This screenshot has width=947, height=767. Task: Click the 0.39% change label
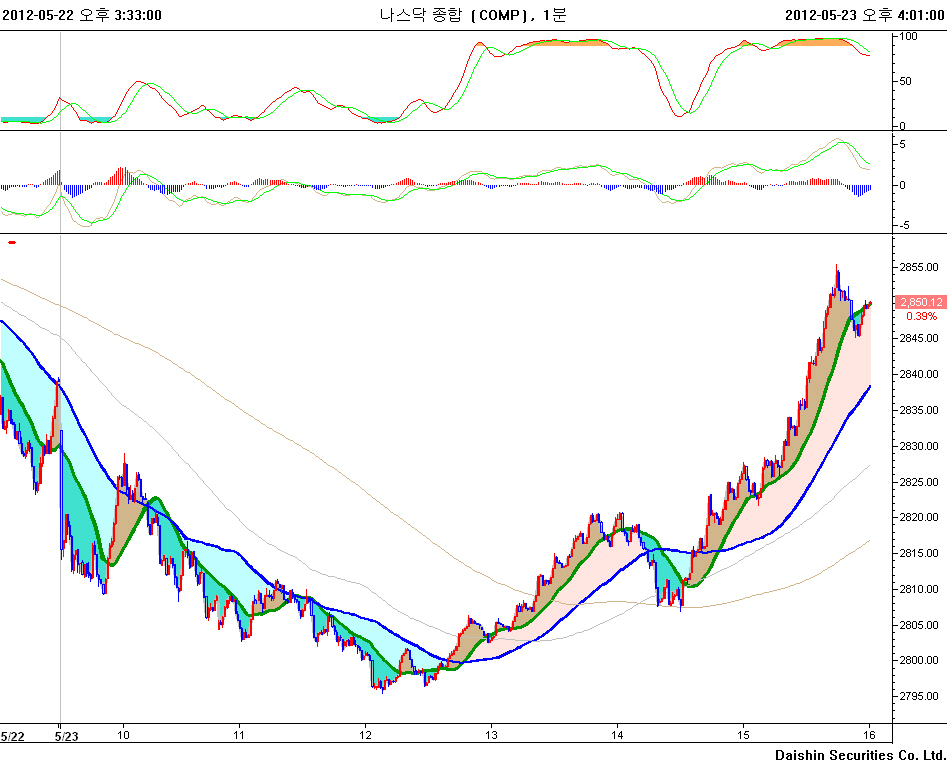[x=921, y=316]
